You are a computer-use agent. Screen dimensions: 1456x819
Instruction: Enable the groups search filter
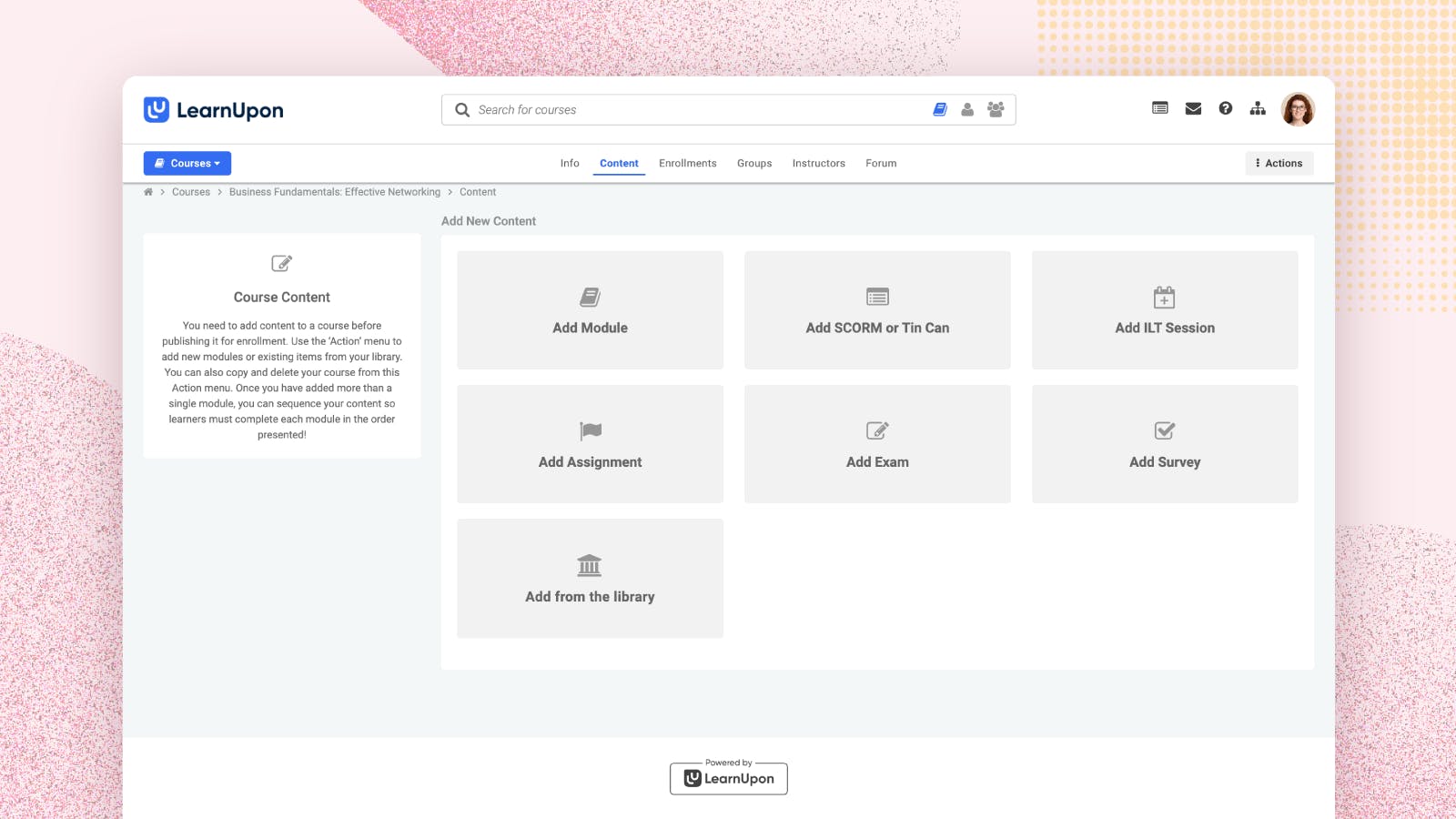coord(995,109)
